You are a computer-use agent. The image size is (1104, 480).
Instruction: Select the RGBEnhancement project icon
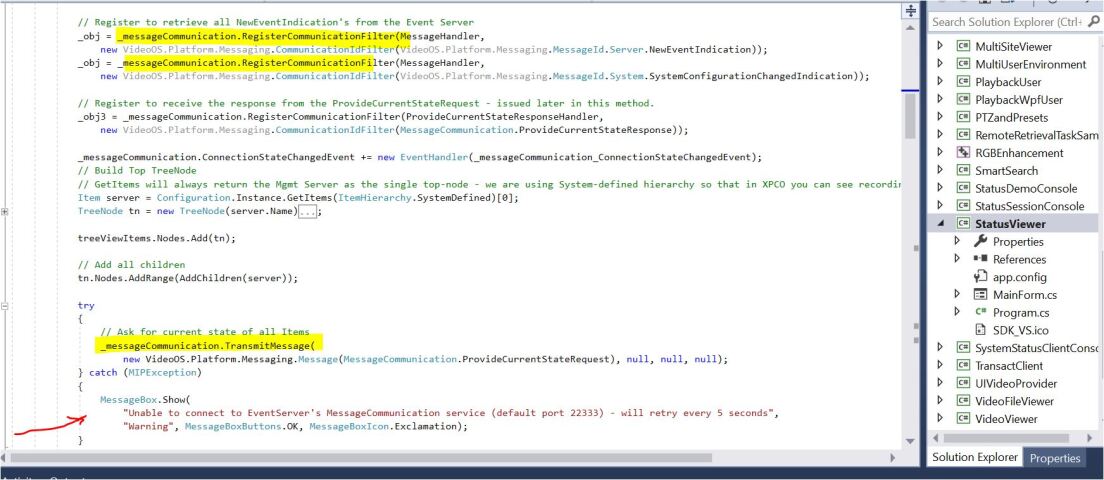point(962,153)
